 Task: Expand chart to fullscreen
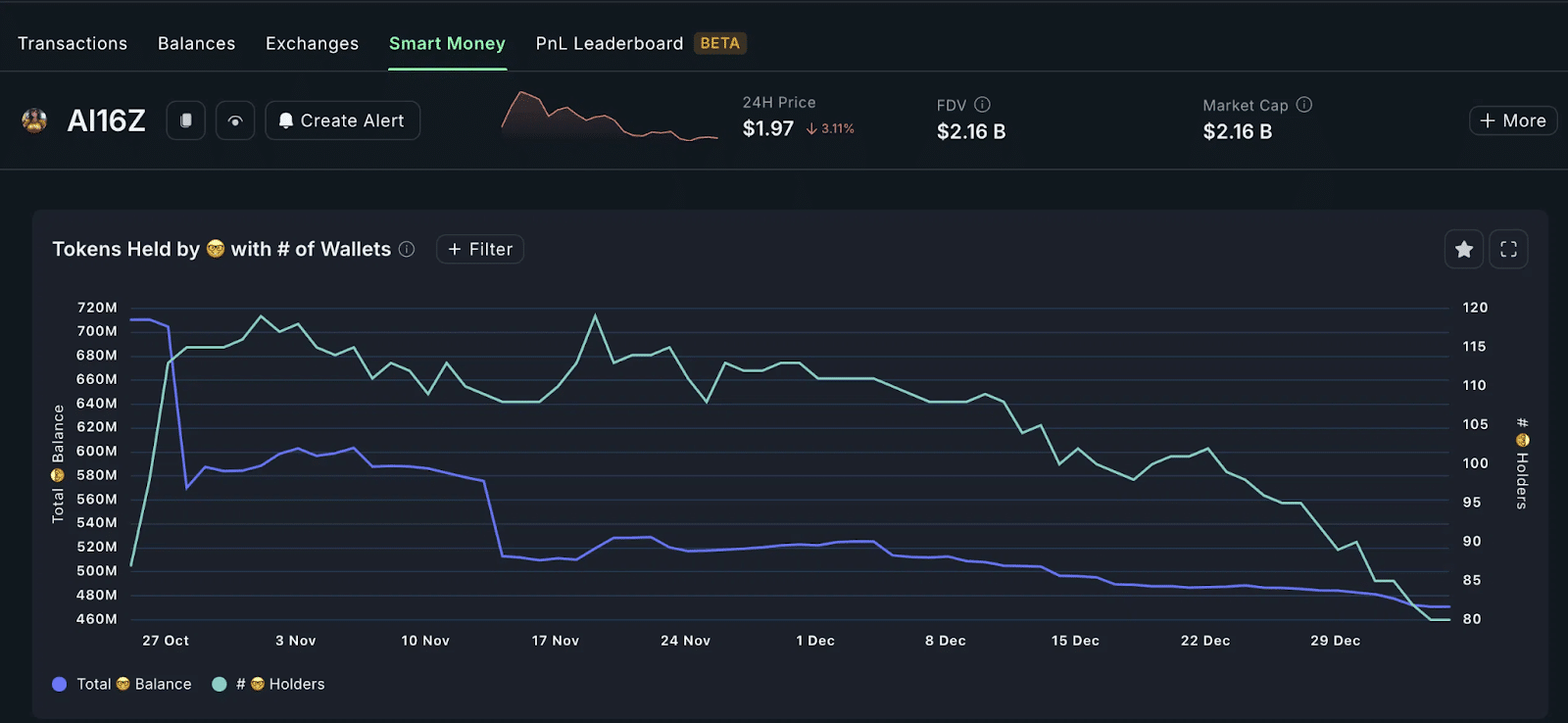[1509, 249]
